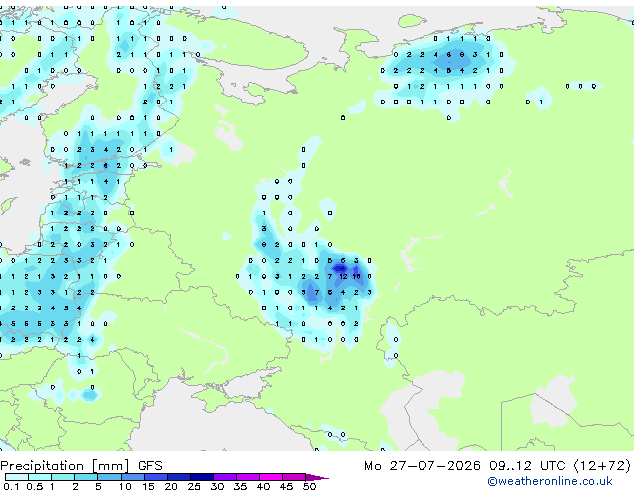Click the 45–50 mm legend color swatch
Screen dimensions: 634x490
tap(294, 477)
